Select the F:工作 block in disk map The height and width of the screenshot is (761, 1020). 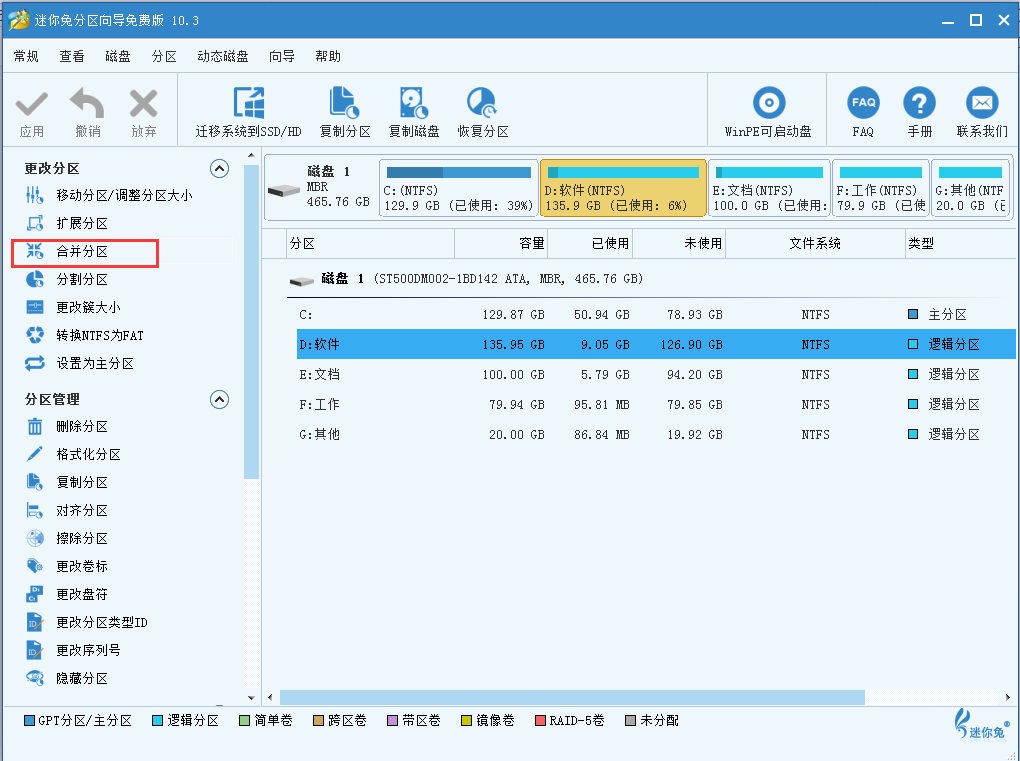click(881, 189)
